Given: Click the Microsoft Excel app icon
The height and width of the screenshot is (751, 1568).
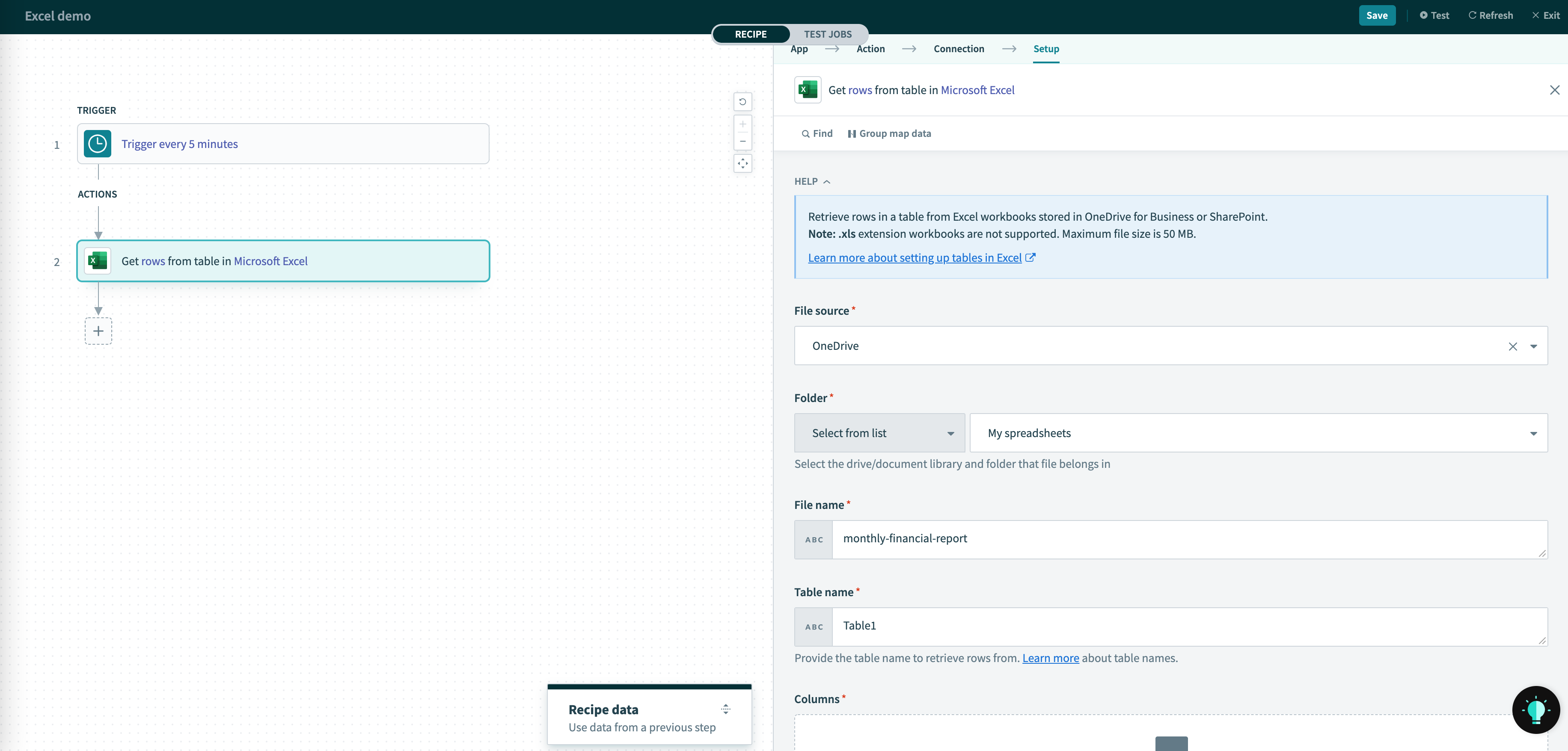Looking at the screenshot, I should (807, 89).
